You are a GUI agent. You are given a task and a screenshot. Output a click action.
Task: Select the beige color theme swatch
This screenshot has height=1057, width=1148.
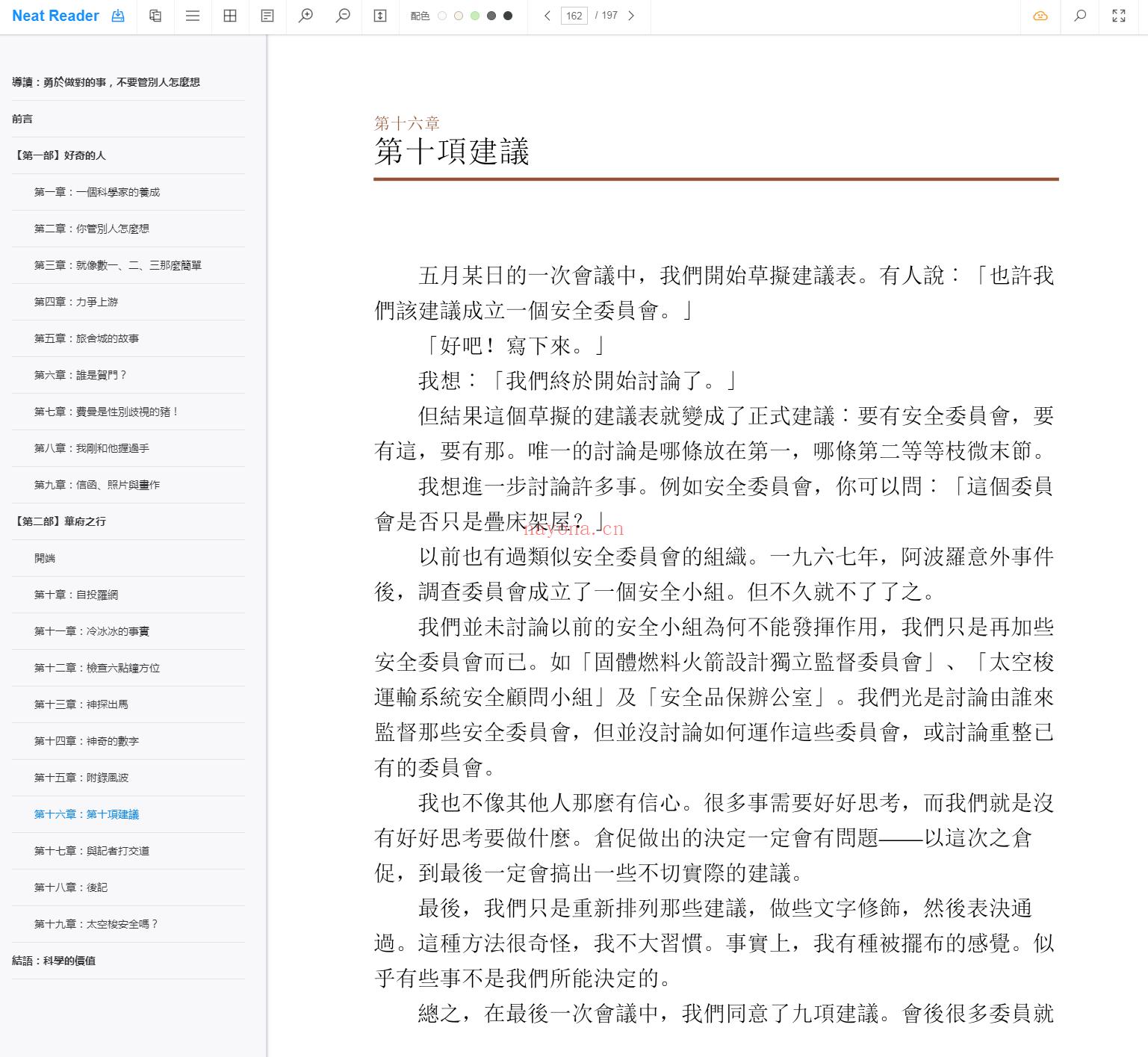[x=459, y=16]
